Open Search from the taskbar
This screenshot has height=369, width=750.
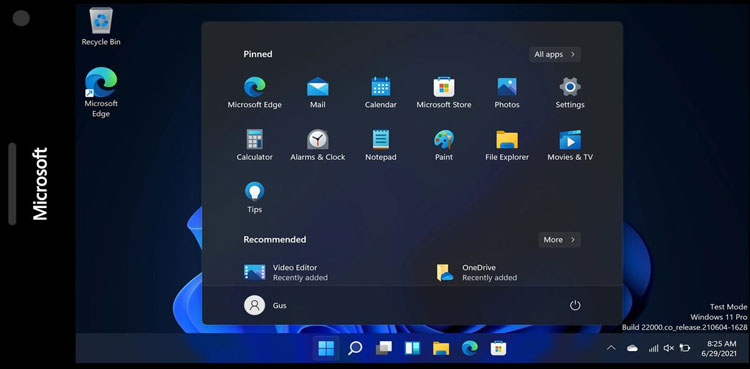pos(355,348)
